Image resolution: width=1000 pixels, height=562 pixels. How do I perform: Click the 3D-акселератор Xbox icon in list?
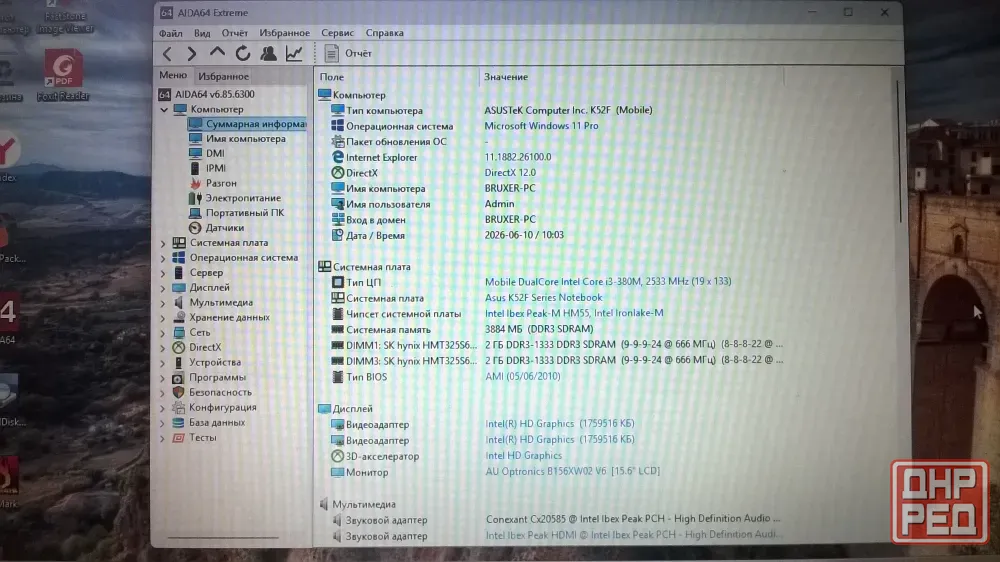click(337, 456)
